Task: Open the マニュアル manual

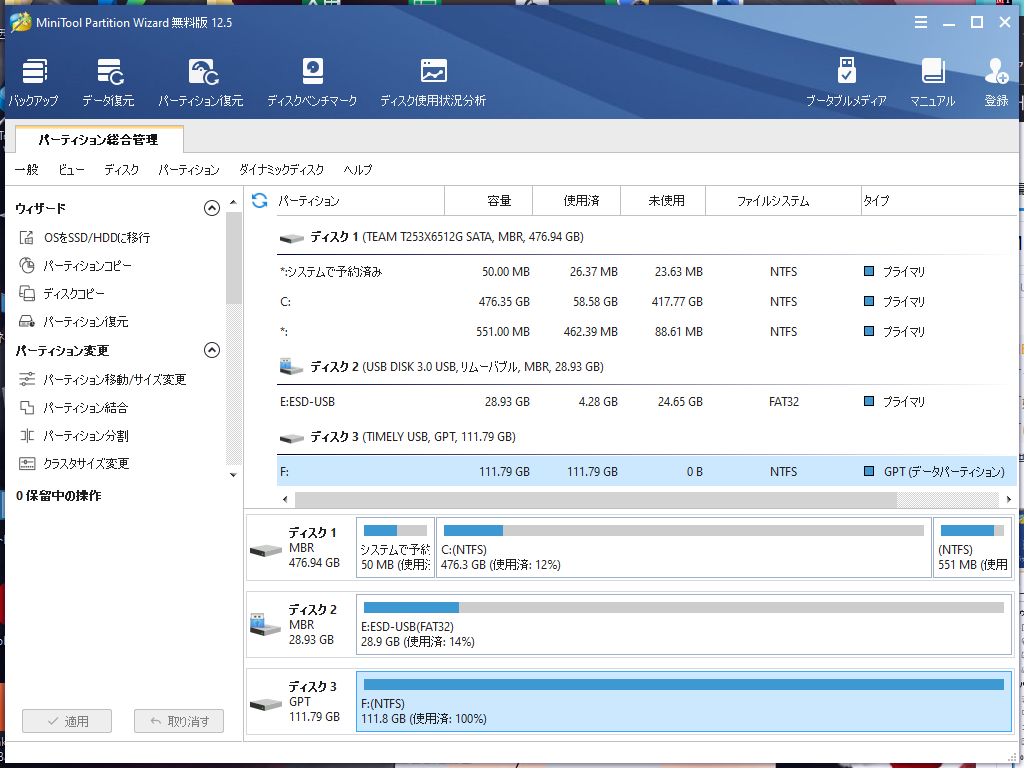Action: [x=933, y=82]
